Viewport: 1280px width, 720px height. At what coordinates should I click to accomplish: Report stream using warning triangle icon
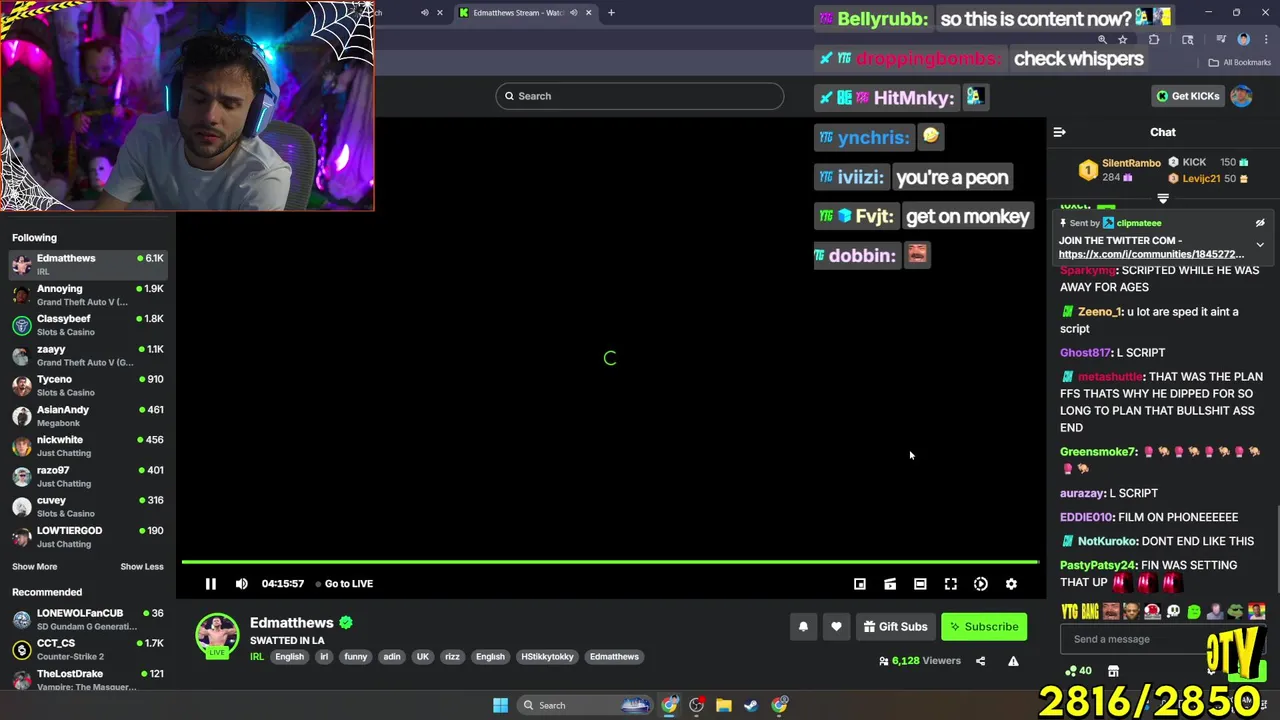1013,661
